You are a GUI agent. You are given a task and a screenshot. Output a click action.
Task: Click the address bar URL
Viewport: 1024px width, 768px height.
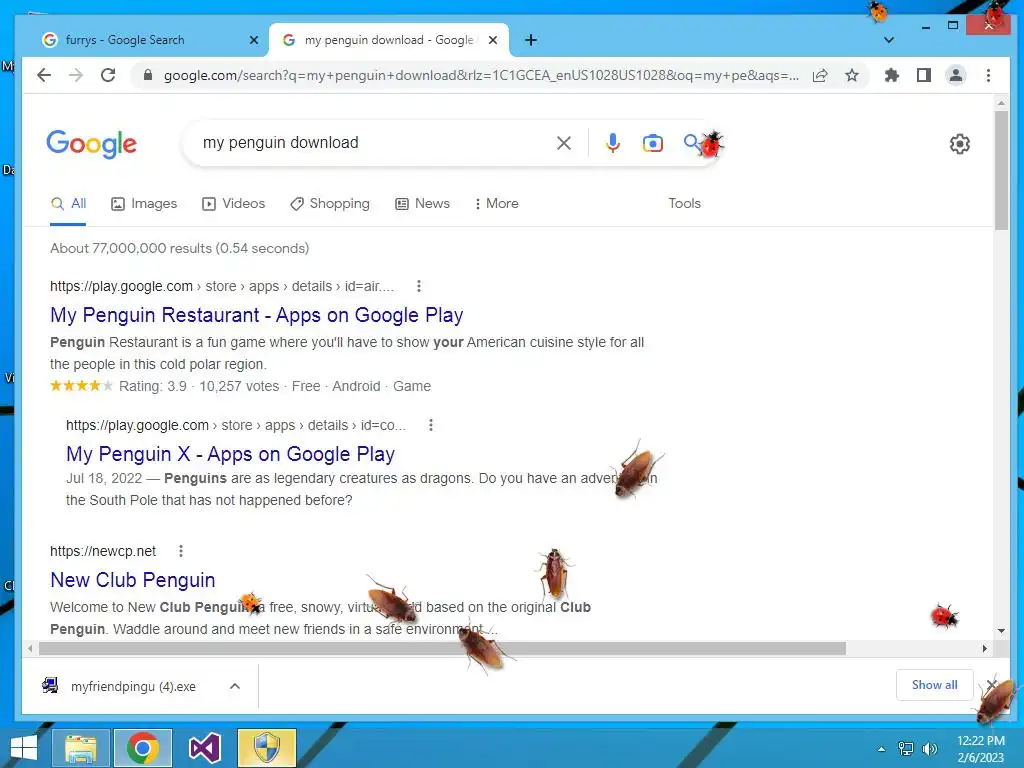tap(481, 75)
